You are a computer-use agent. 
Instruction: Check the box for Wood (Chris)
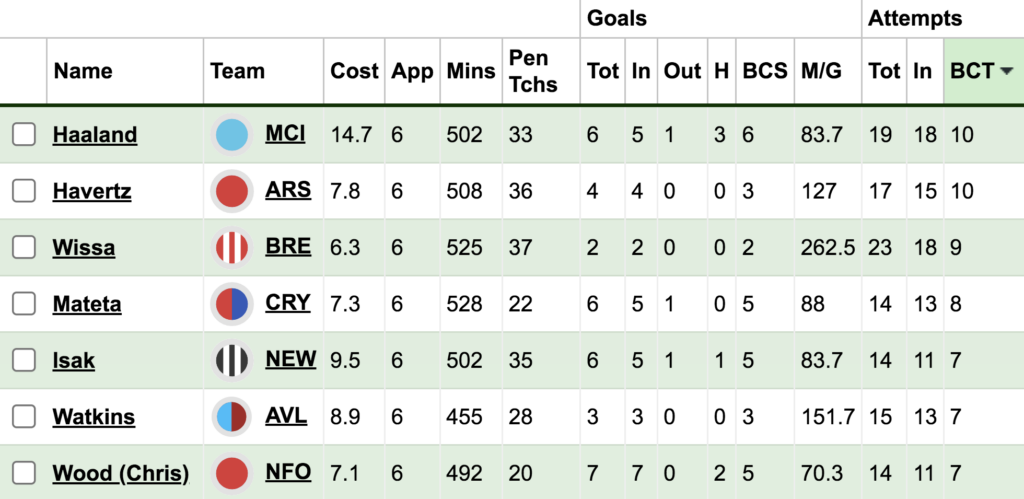[24, 473]
